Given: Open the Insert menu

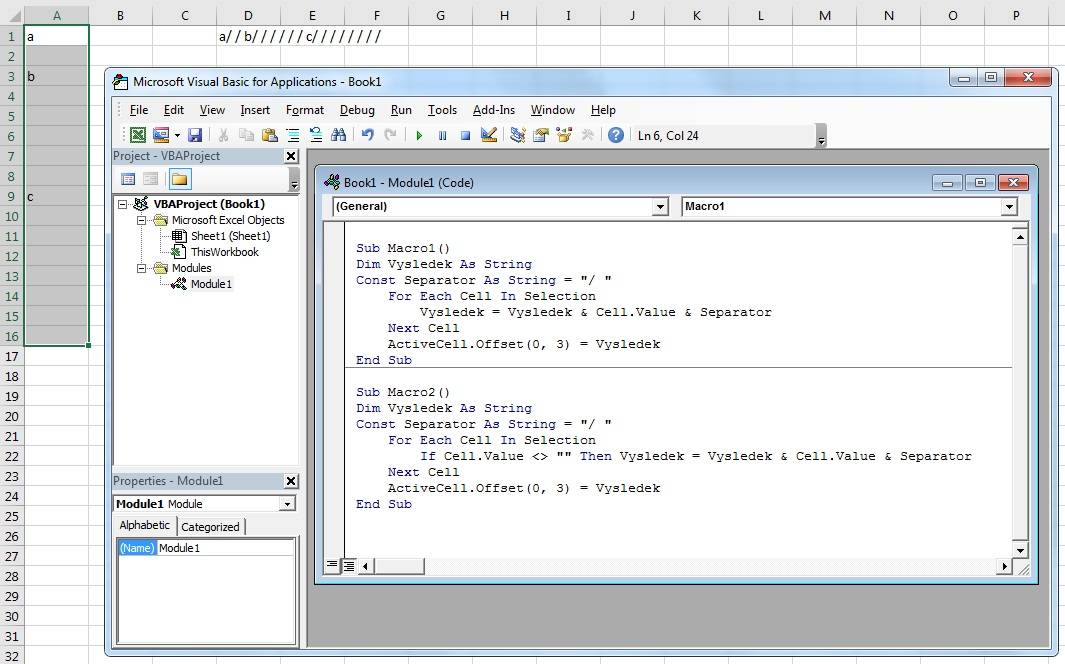Looking at the screenshot, I should (x=255, y=110).
